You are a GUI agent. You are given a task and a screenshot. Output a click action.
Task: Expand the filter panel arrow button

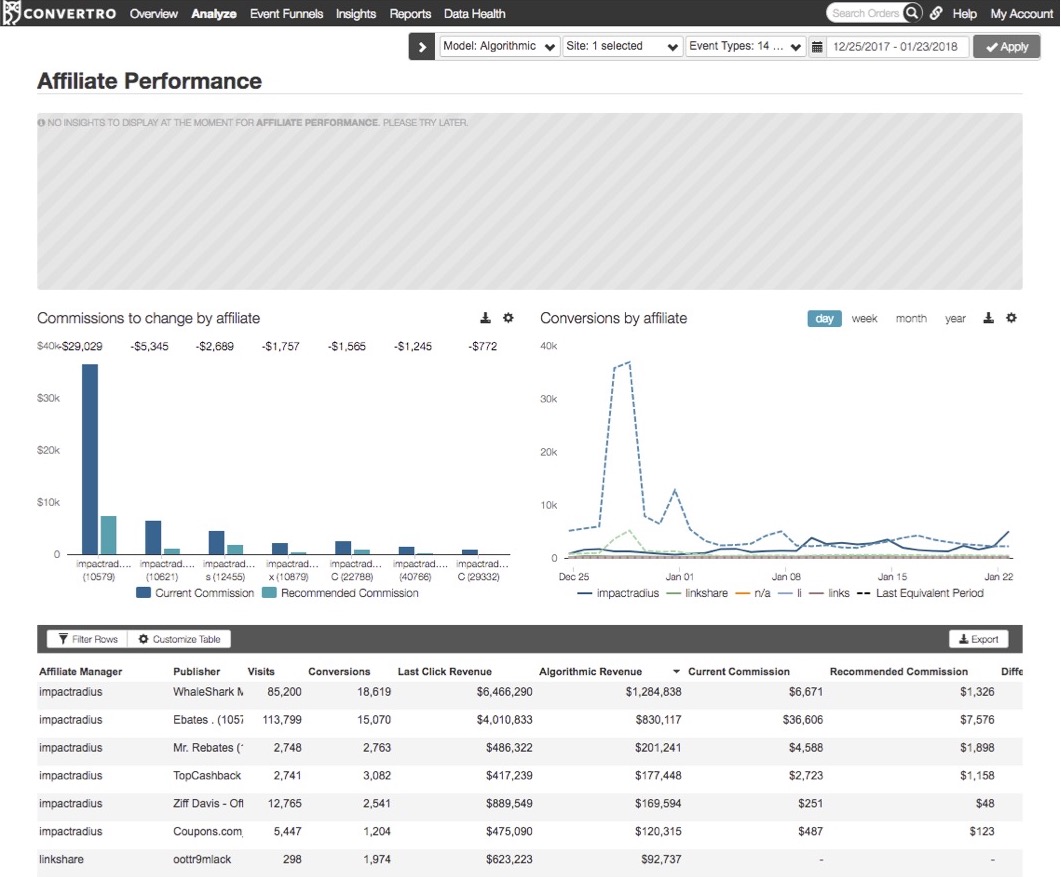422,47
